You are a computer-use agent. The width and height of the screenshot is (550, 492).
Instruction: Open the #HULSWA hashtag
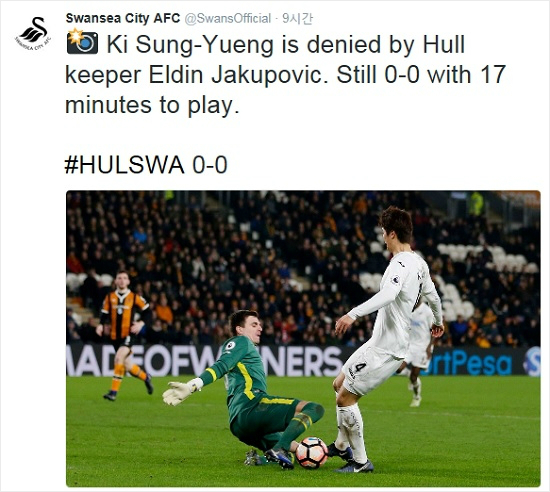coord(125,164)
